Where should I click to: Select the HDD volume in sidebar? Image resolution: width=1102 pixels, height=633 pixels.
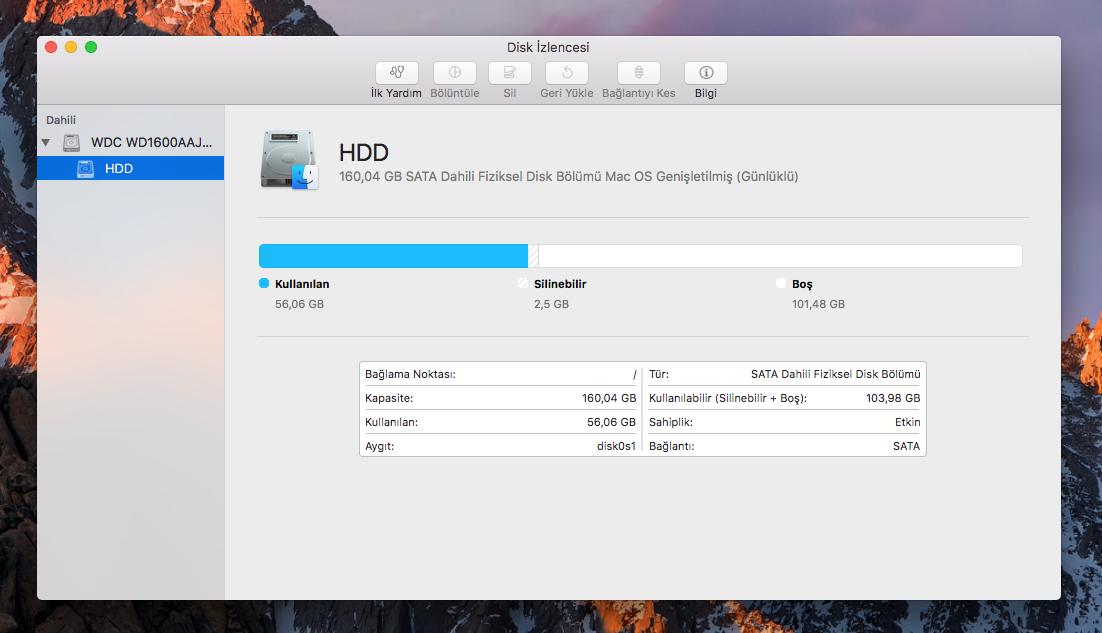(118, 169)
